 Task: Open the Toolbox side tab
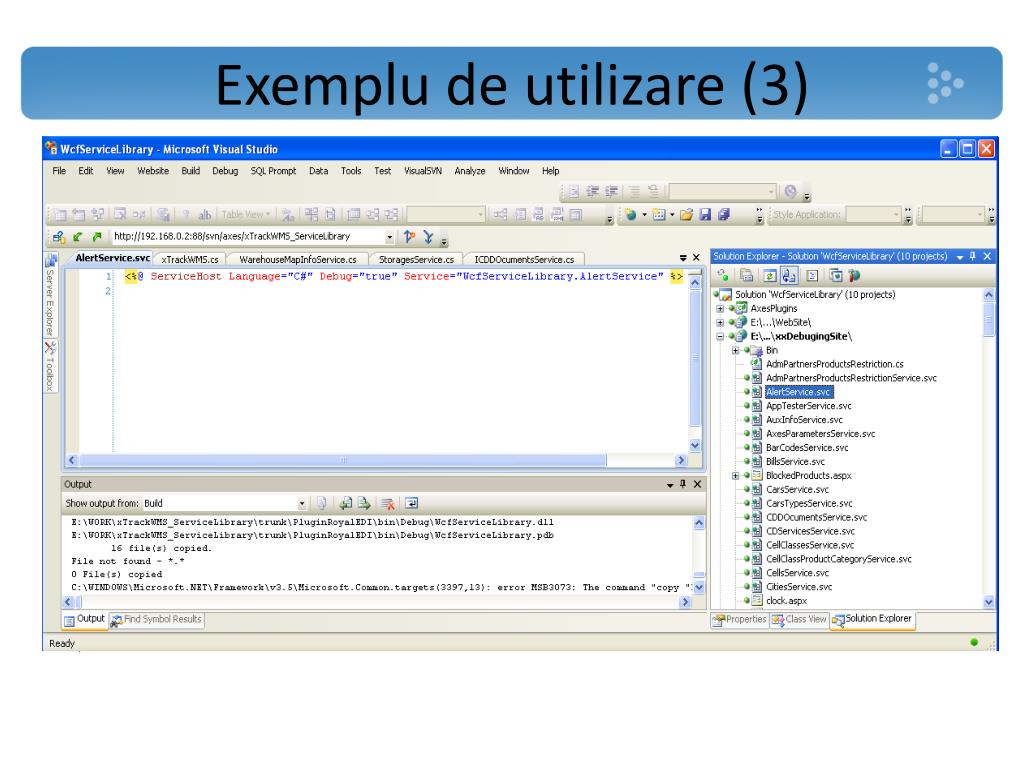[x=50, y=366]
